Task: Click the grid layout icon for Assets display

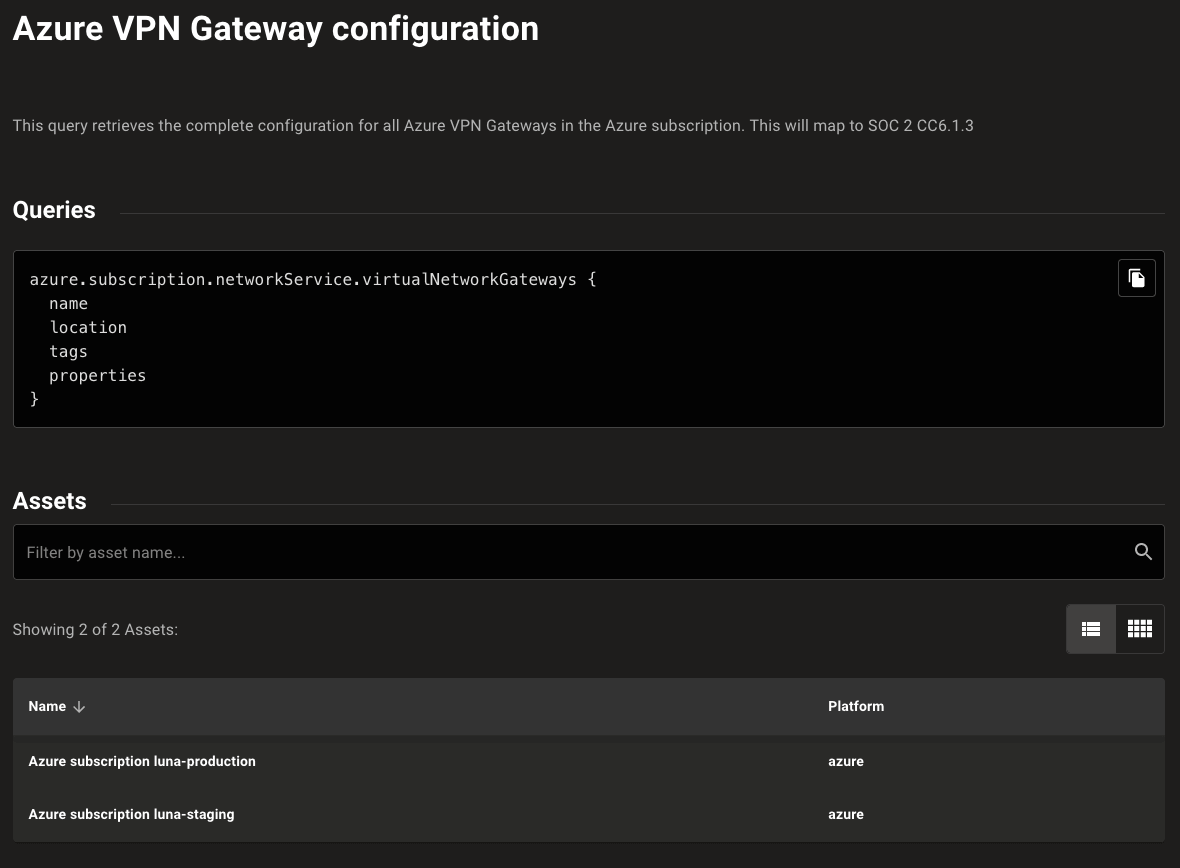Action: (x=1139, y=629)
